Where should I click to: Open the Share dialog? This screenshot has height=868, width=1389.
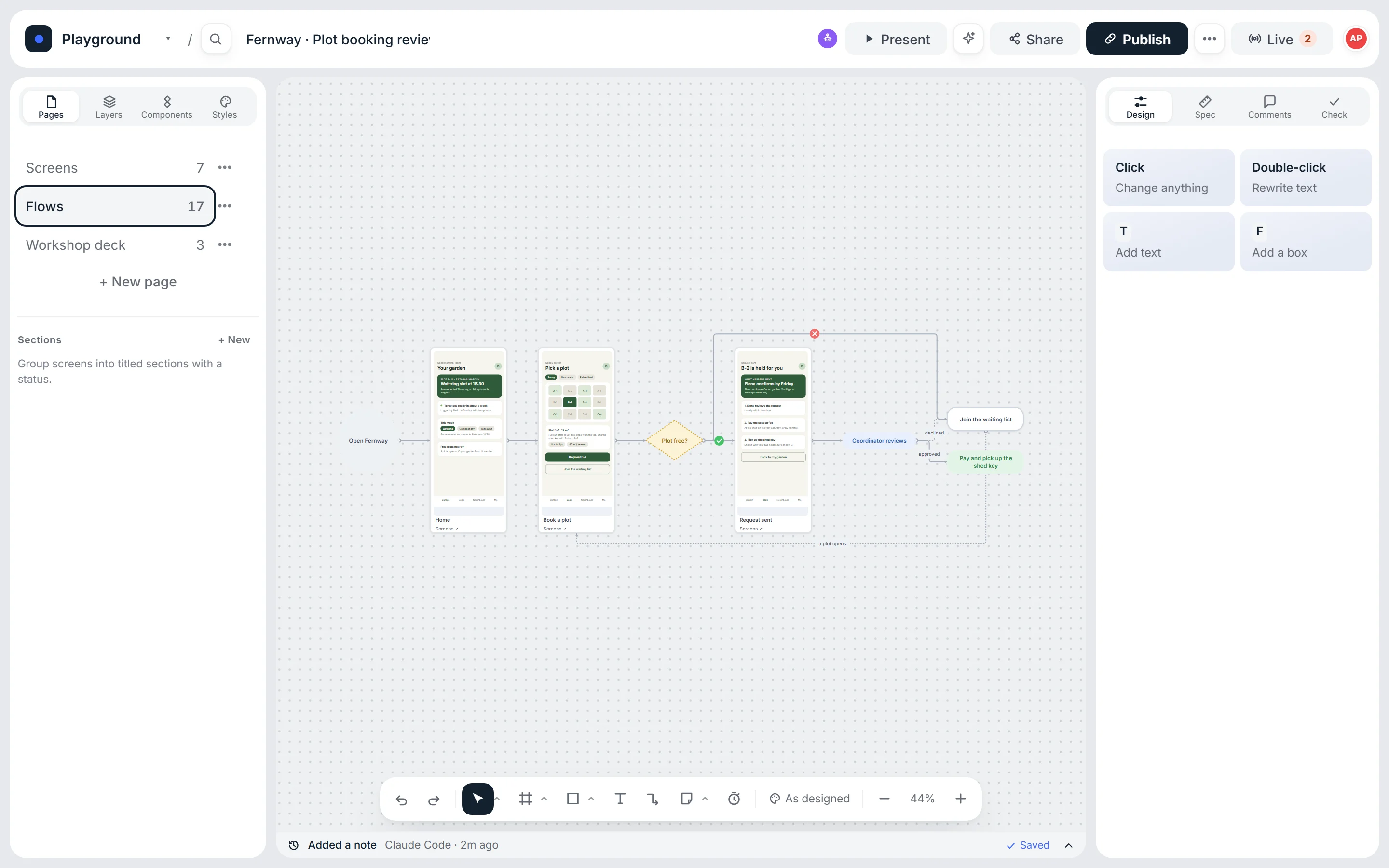tap(1035, 39)
